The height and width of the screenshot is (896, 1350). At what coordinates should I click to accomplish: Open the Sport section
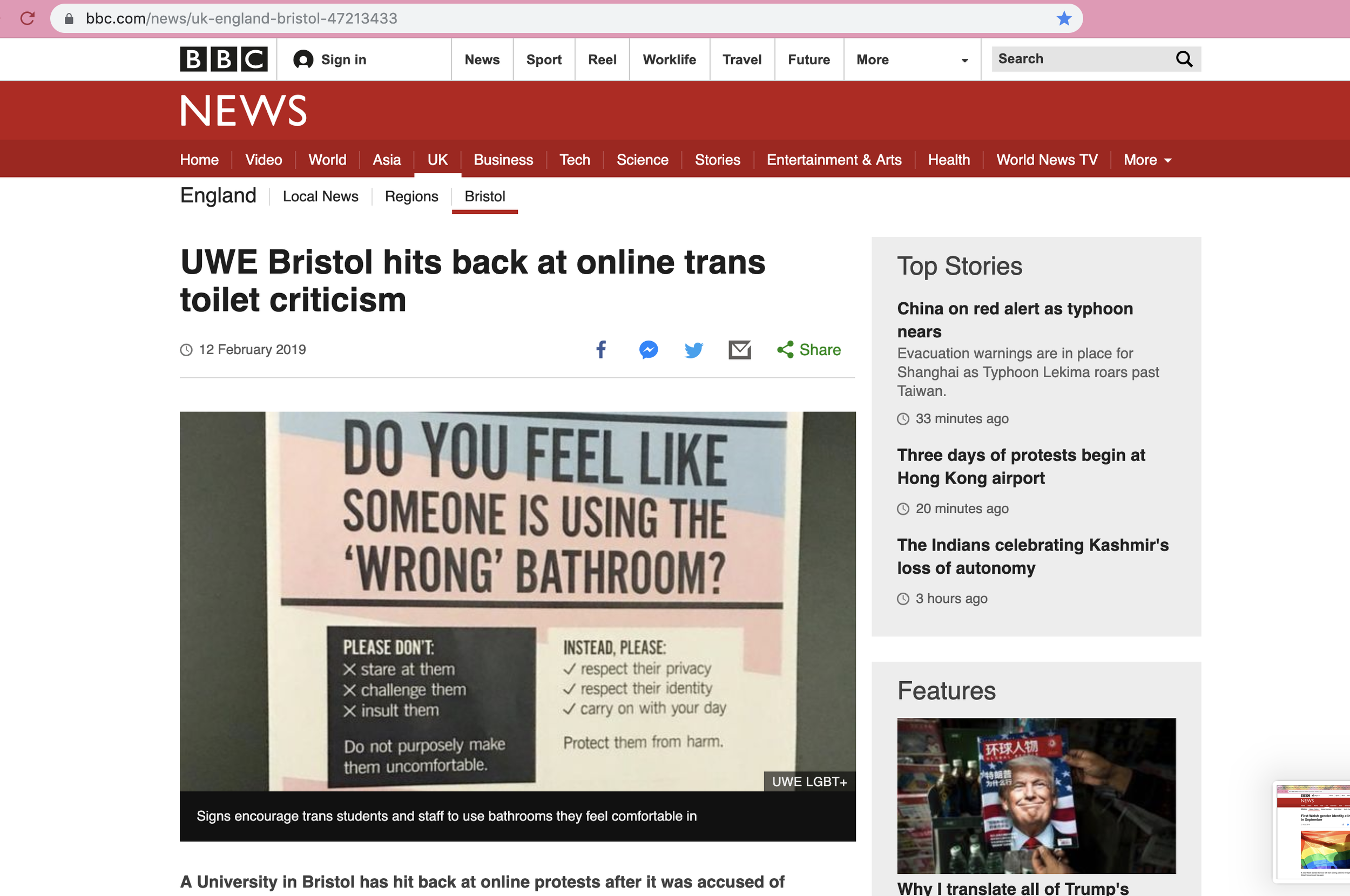[x=544, y=59]
